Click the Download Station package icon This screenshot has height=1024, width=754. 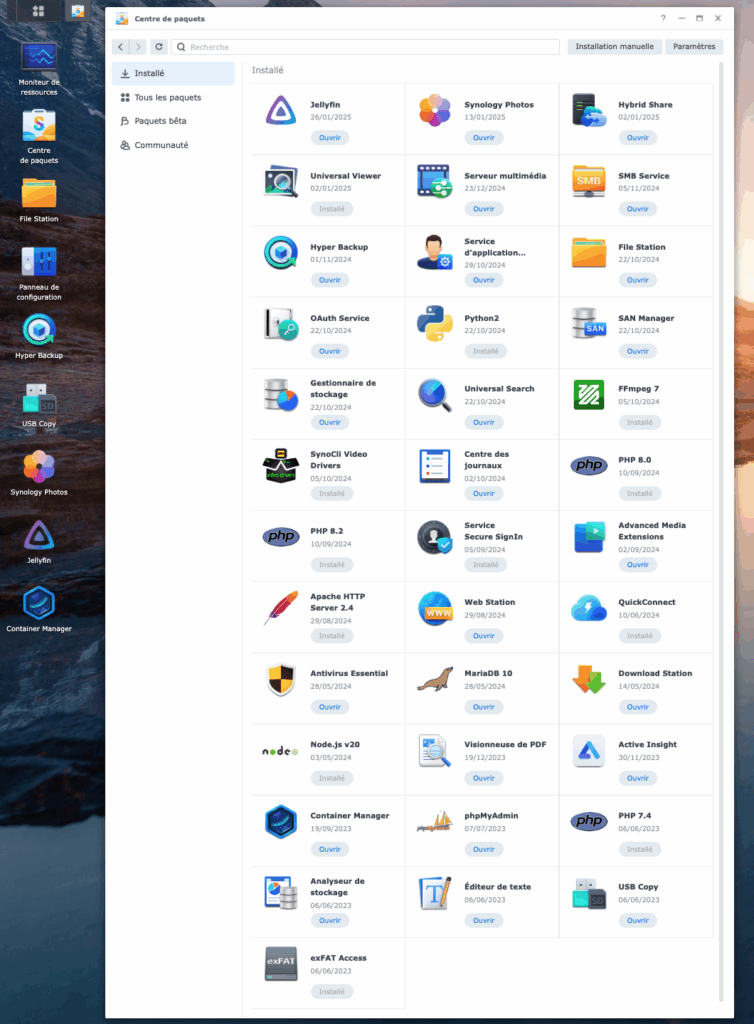[589, 679]
